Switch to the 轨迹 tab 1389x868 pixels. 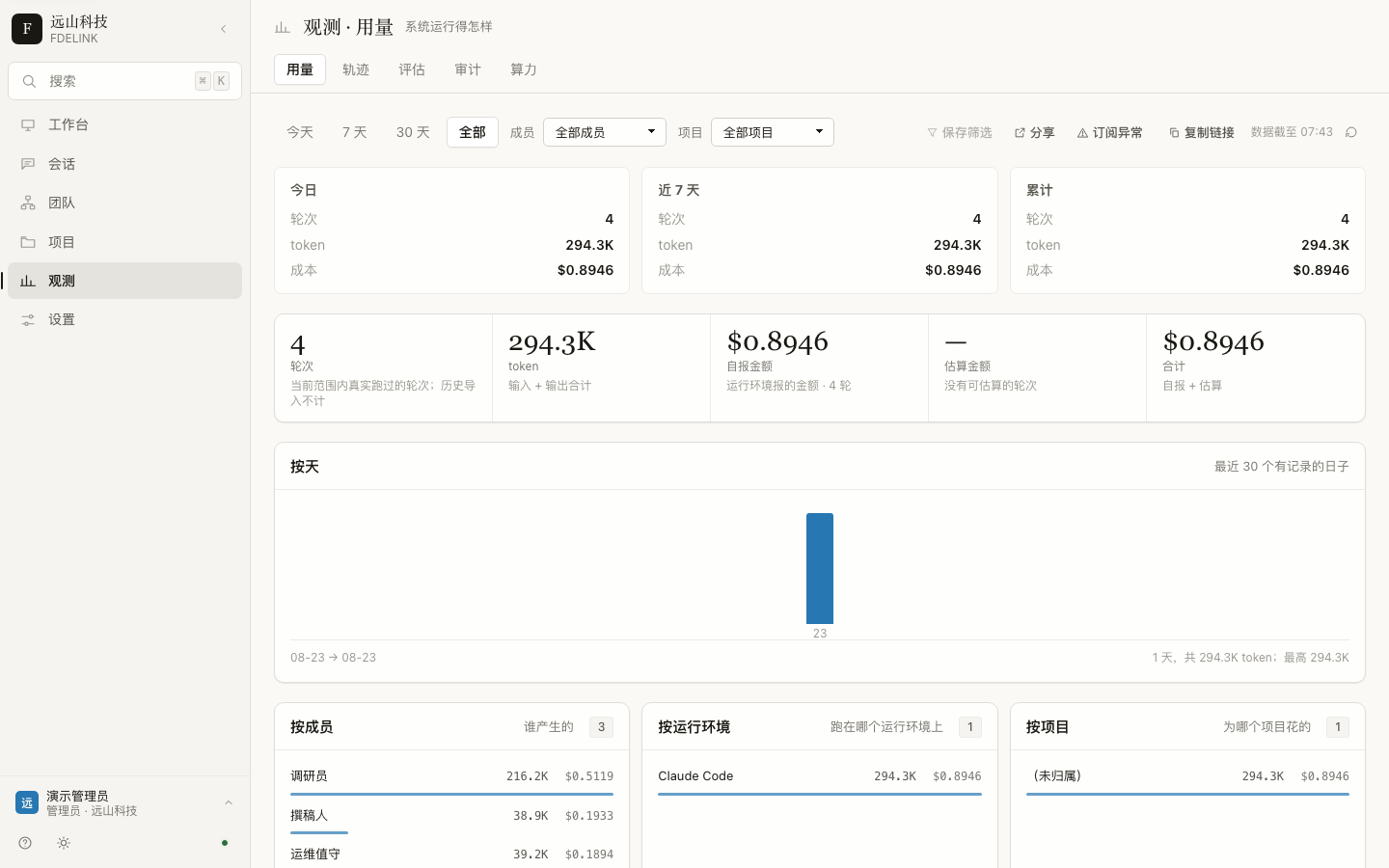pos(356,69)
